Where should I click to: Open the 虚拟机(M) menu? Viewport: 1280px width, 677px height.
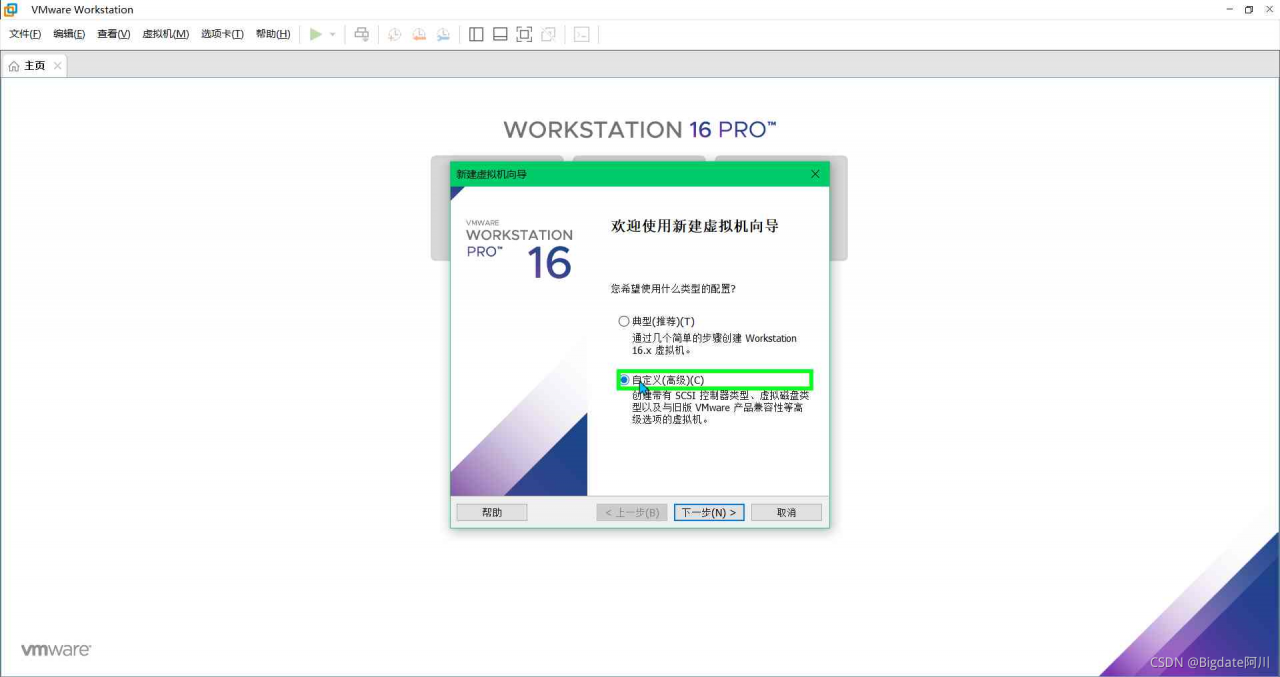pos(165,34)
